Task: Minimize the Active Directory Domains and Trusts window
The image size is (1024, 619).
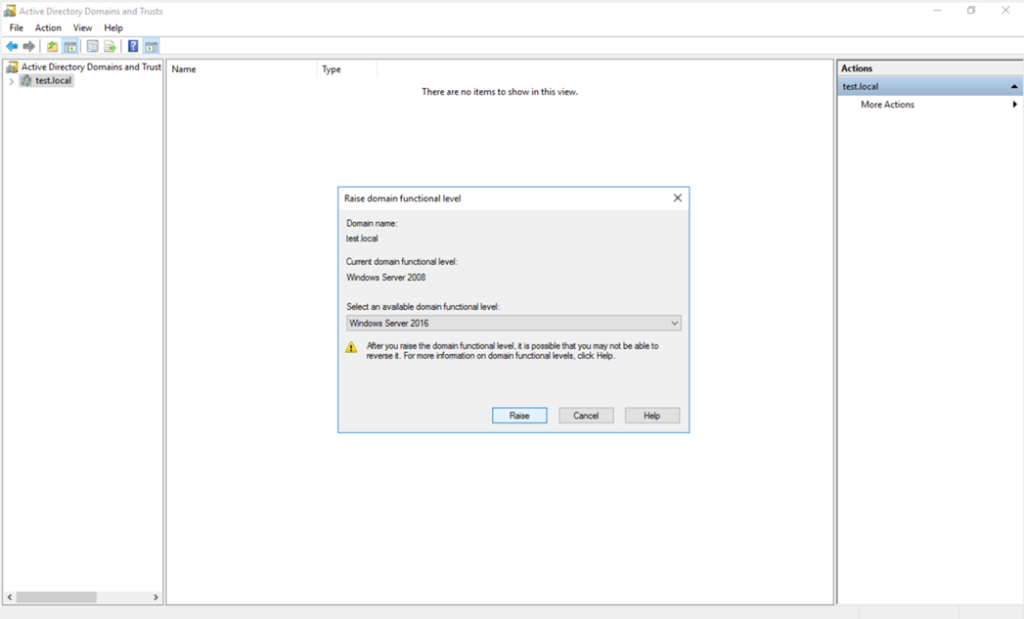Action: coord(937,10)
